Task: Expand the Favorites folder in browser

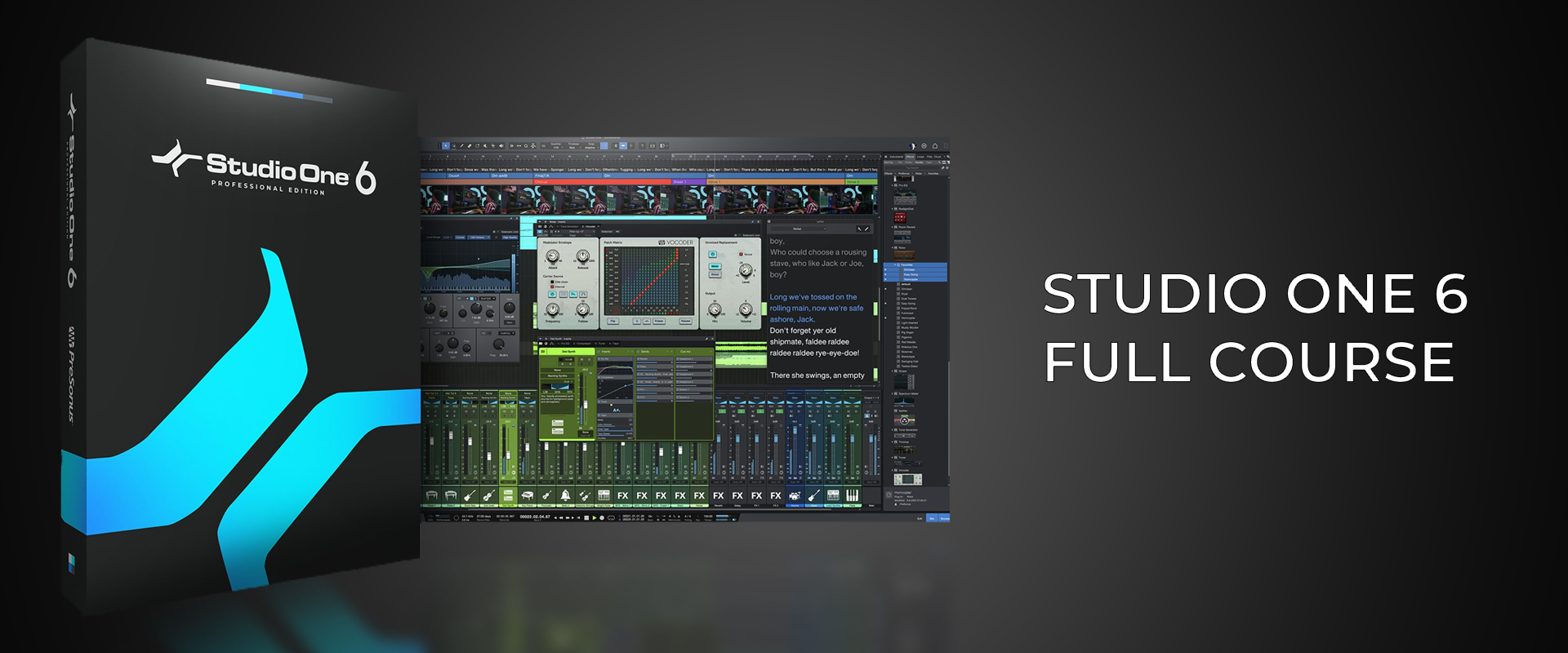Action: point(895,264)
